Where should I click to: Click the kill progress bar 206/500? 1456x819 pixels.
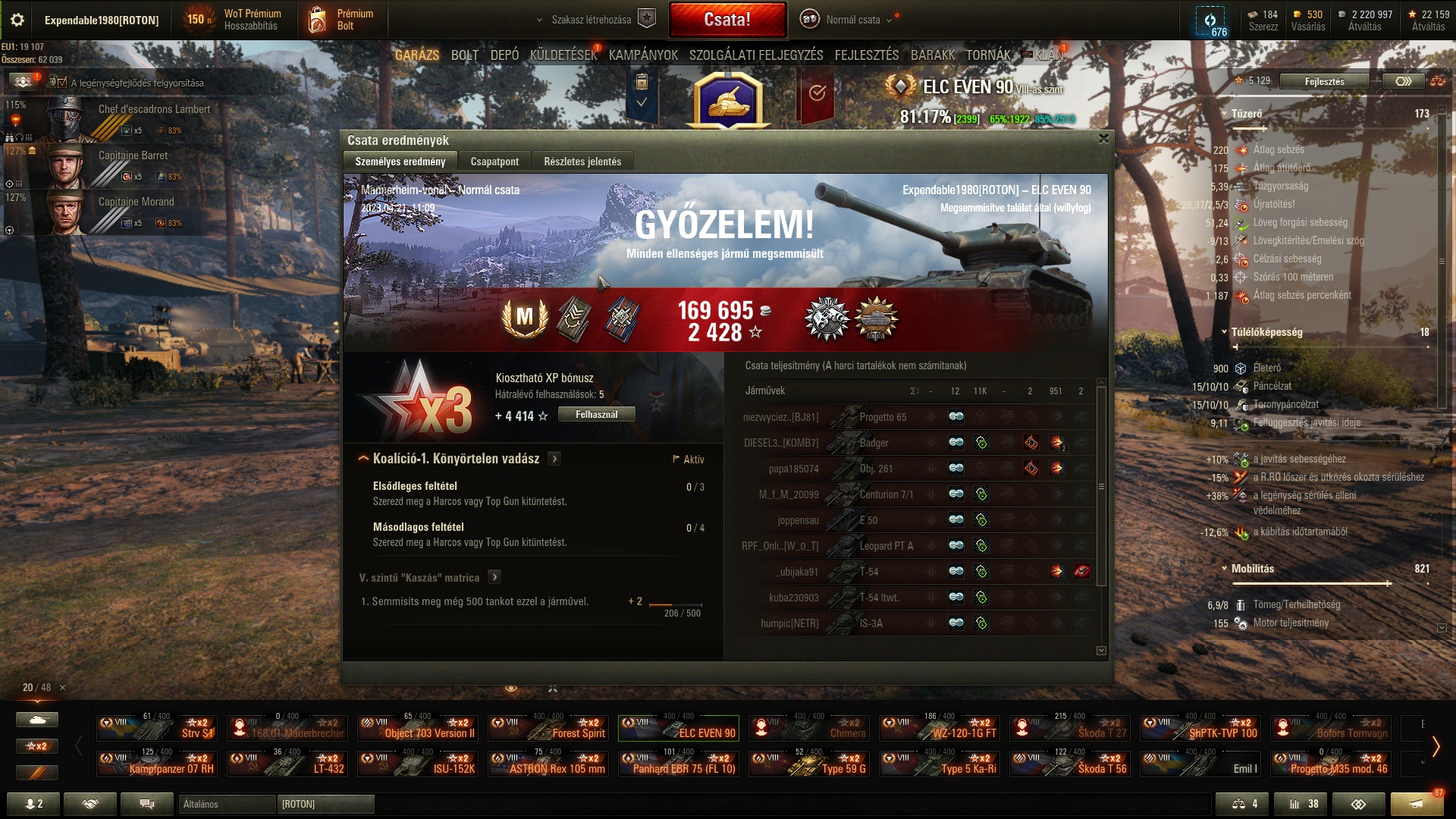point(676,605)
